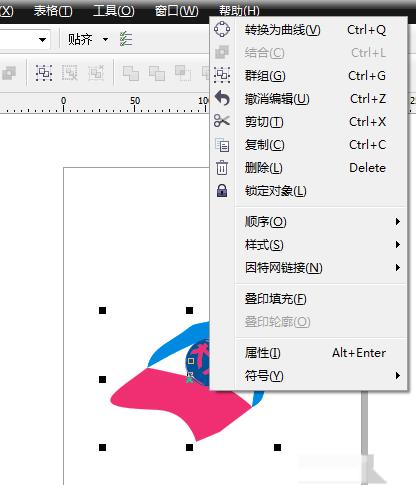Click the green checklist snap options icon
The height and width of the screenshot is (485, 416).
[x=126, y=39]
